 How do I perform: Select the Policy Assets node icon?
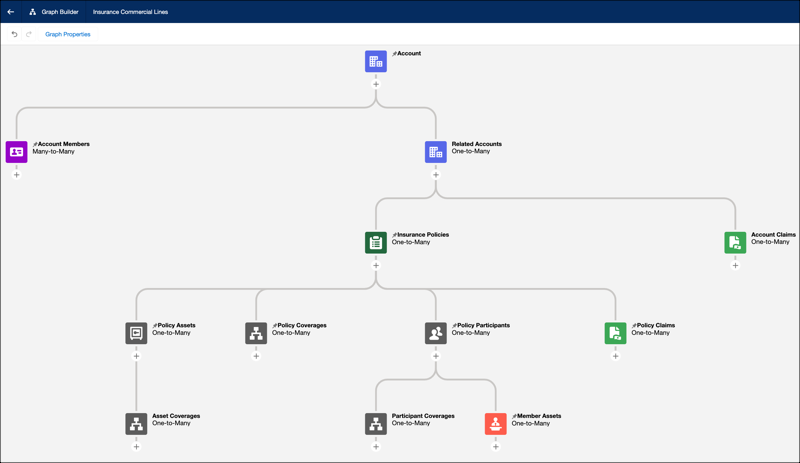[x=136, y=333]
